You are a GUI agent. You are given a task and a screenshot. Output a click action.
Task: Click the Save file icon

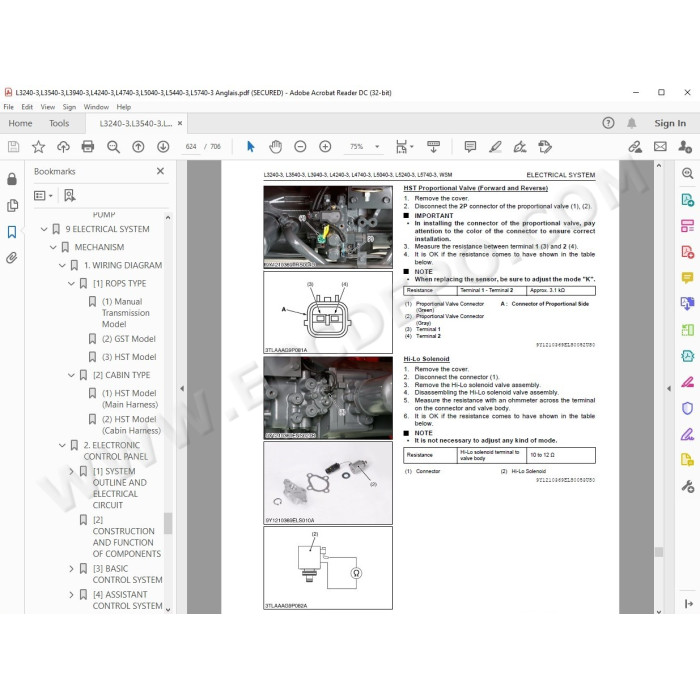pos(13,146)
